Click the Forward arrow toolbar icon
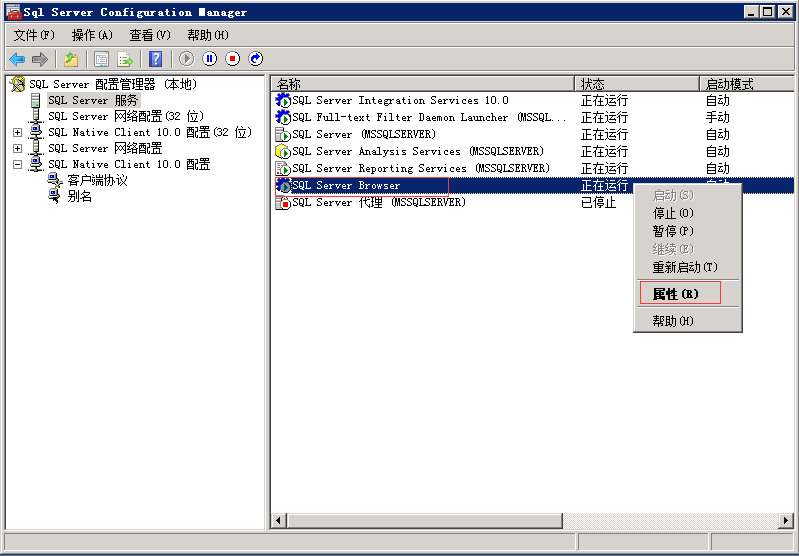Screen dimensions: 799x556 pyautogui.click(x=40, y=59)
